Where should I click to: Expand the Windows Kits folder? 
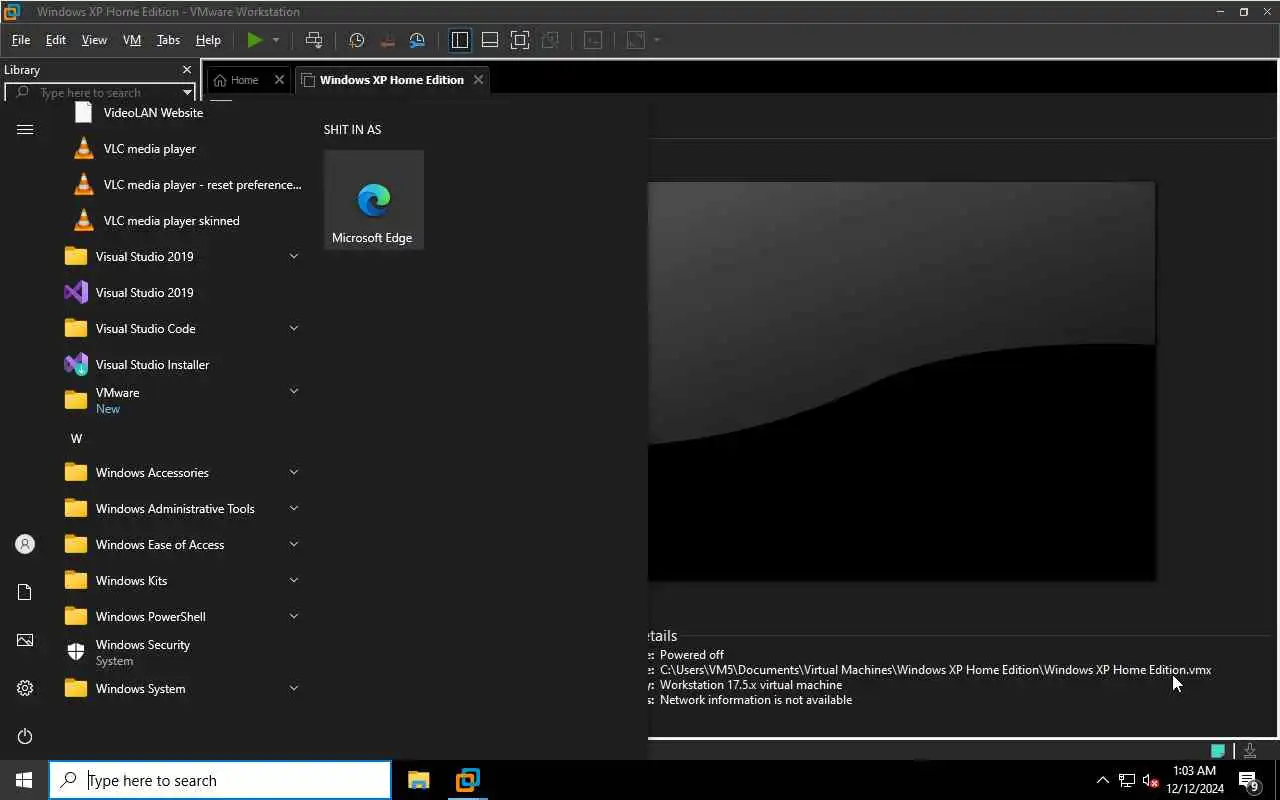pos(180,580)
